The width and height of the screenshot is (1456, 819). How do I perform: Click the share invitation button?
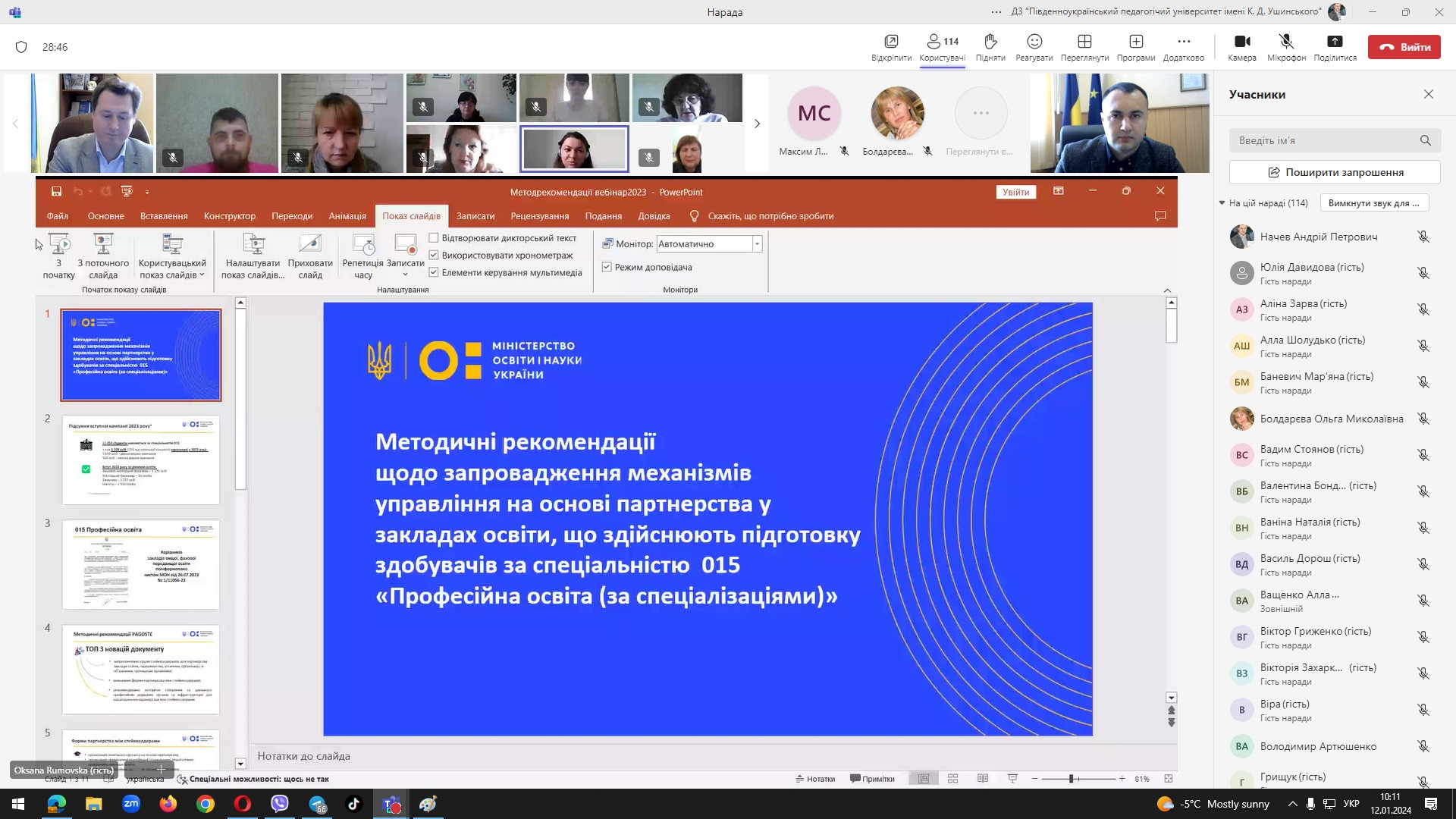point(1335,172)
